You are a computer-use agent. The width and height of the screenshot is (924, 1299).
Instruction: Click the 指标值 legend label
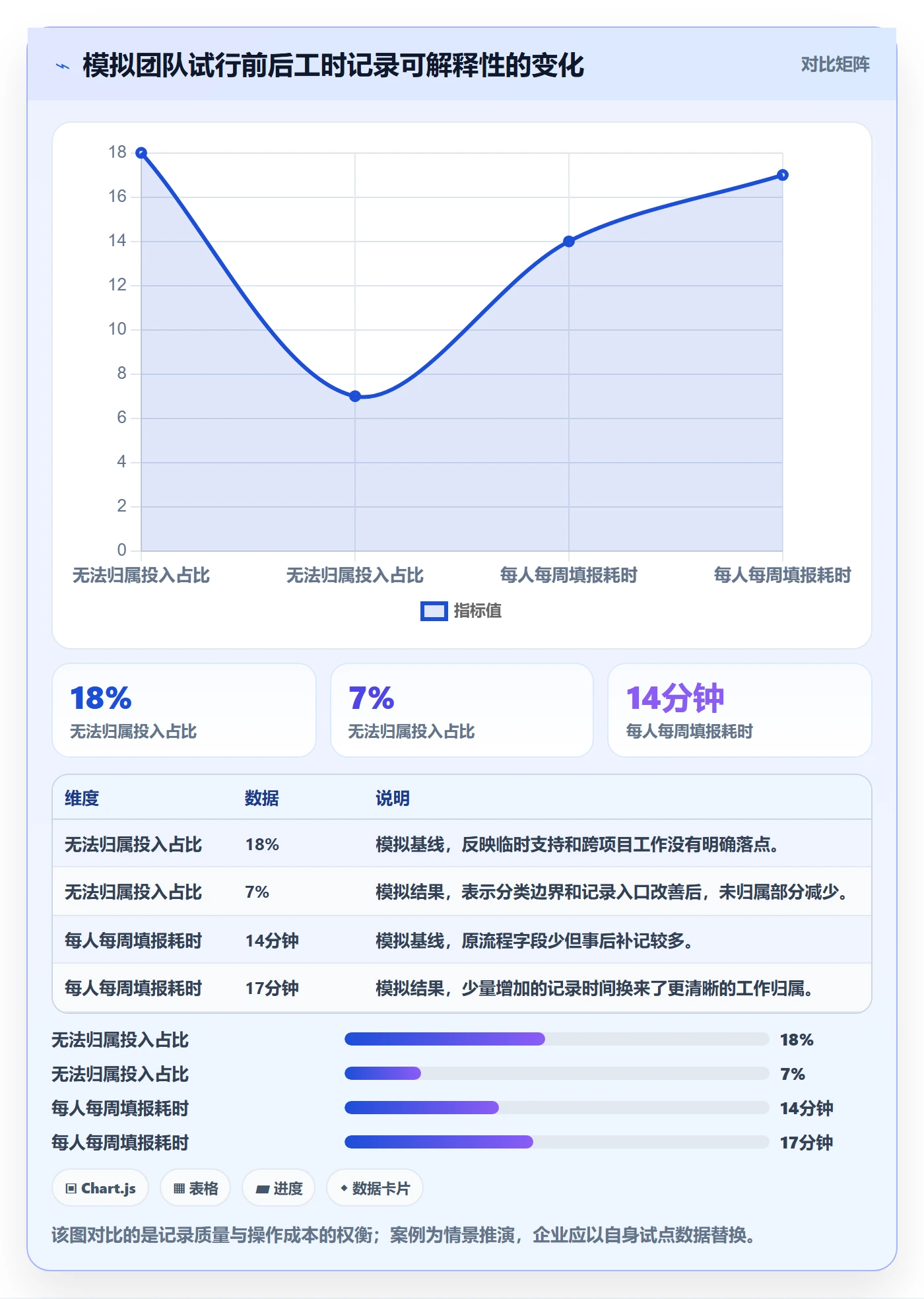tap(477, 611)
